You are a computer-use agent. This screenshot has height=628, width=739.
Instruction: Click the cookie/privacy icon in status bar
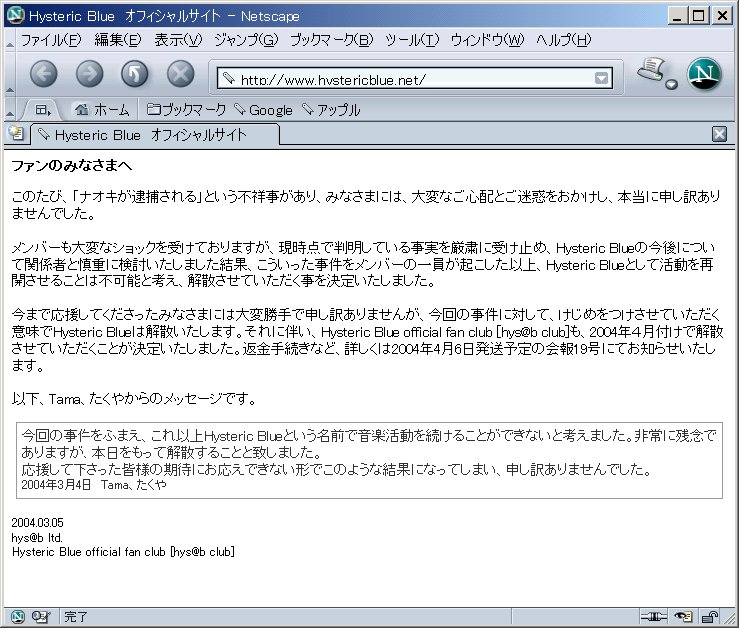(x=683, y=616)
